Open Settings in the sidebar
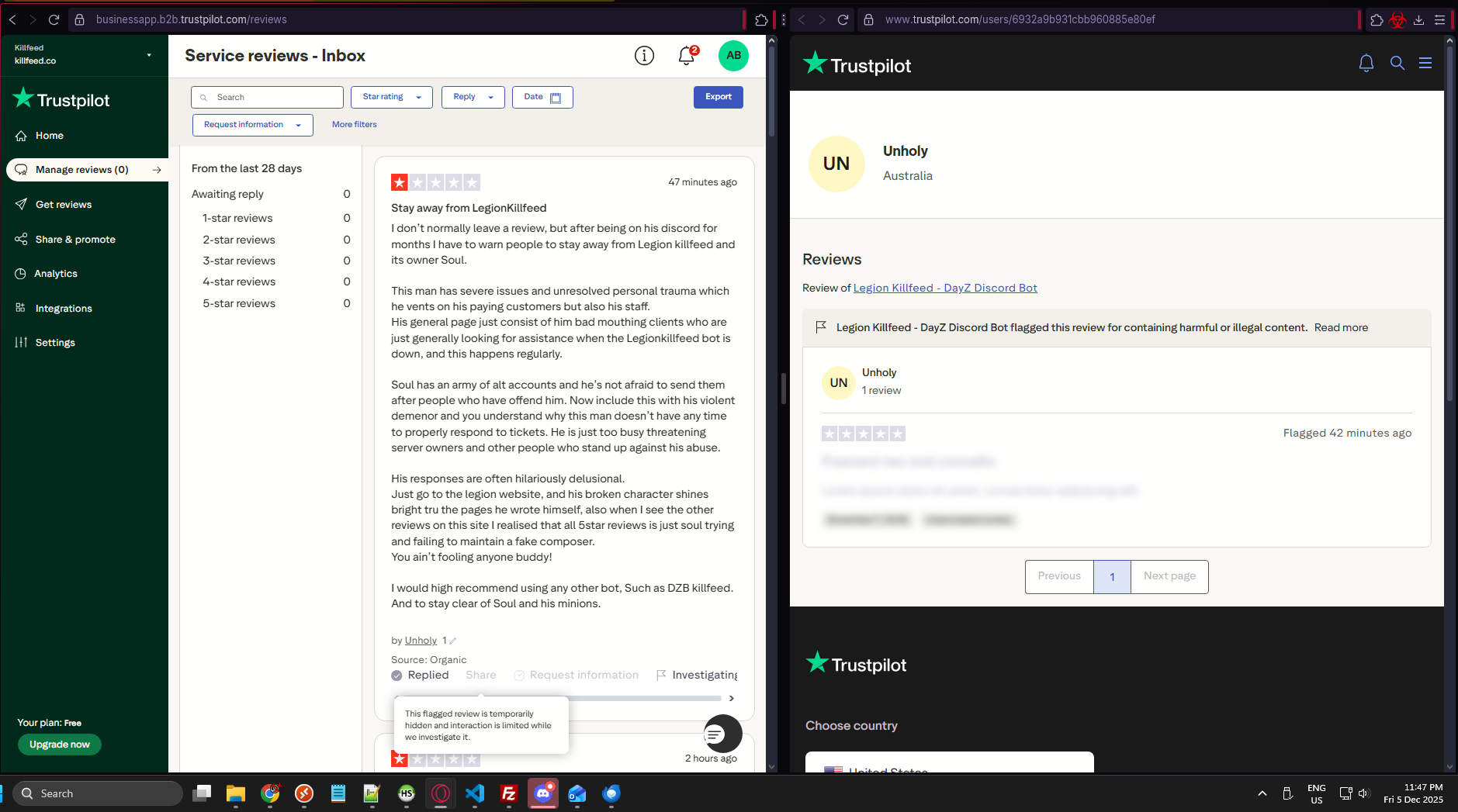This screenshot has width=1458, height=812. (x=55, y=343)
